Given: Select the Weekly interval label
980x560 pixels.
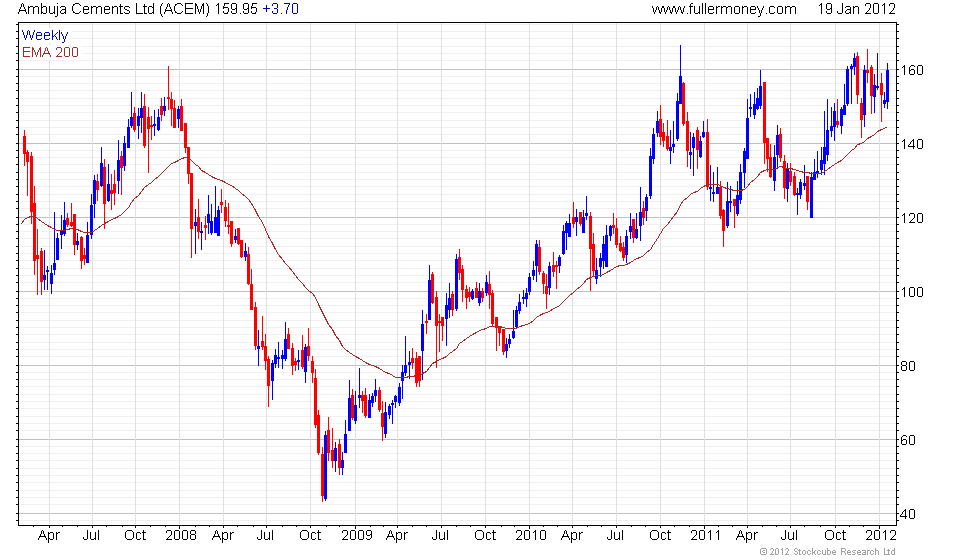Looking at the screenshot, I should tap(44, 36).
